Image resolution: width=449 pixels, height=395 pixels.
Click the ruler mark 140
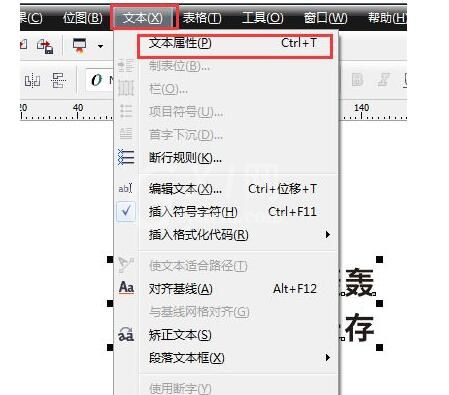click(362, 107)
